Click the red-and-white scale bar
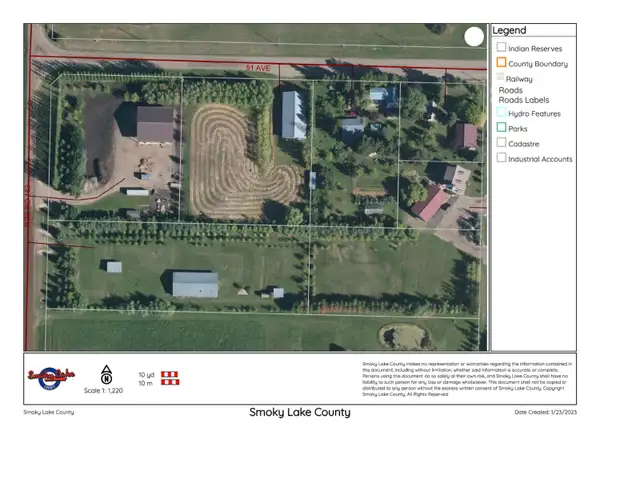640x494 pixels. pyautogui.click(x=170, y=378)
